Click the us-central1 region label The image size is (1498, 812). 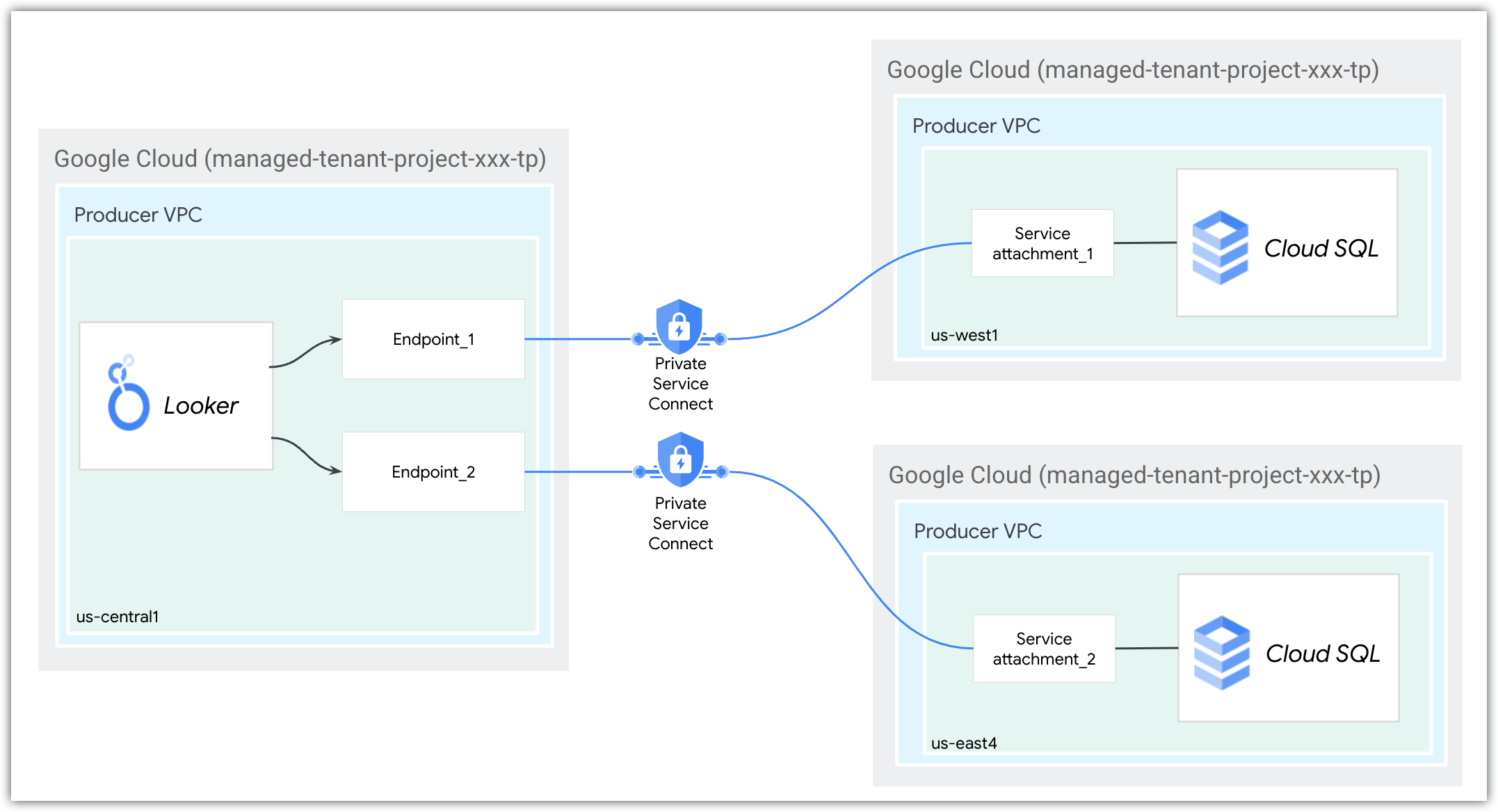(118, 617)
